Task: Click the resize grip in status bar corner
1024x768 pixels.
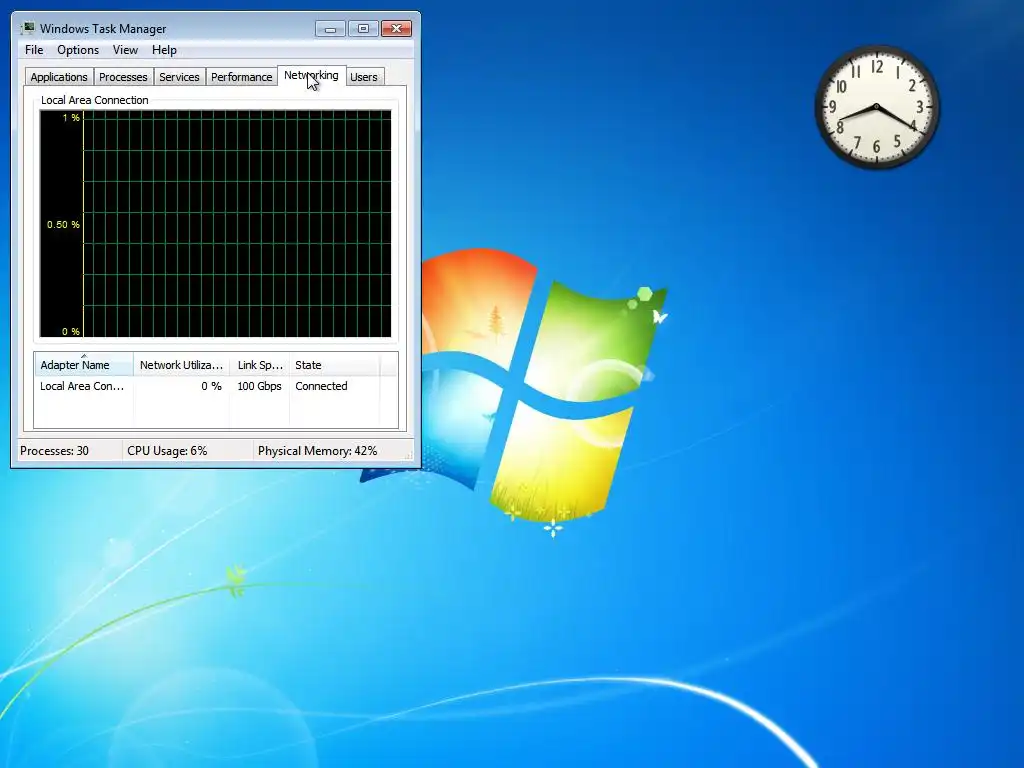Action: point(409,455)
